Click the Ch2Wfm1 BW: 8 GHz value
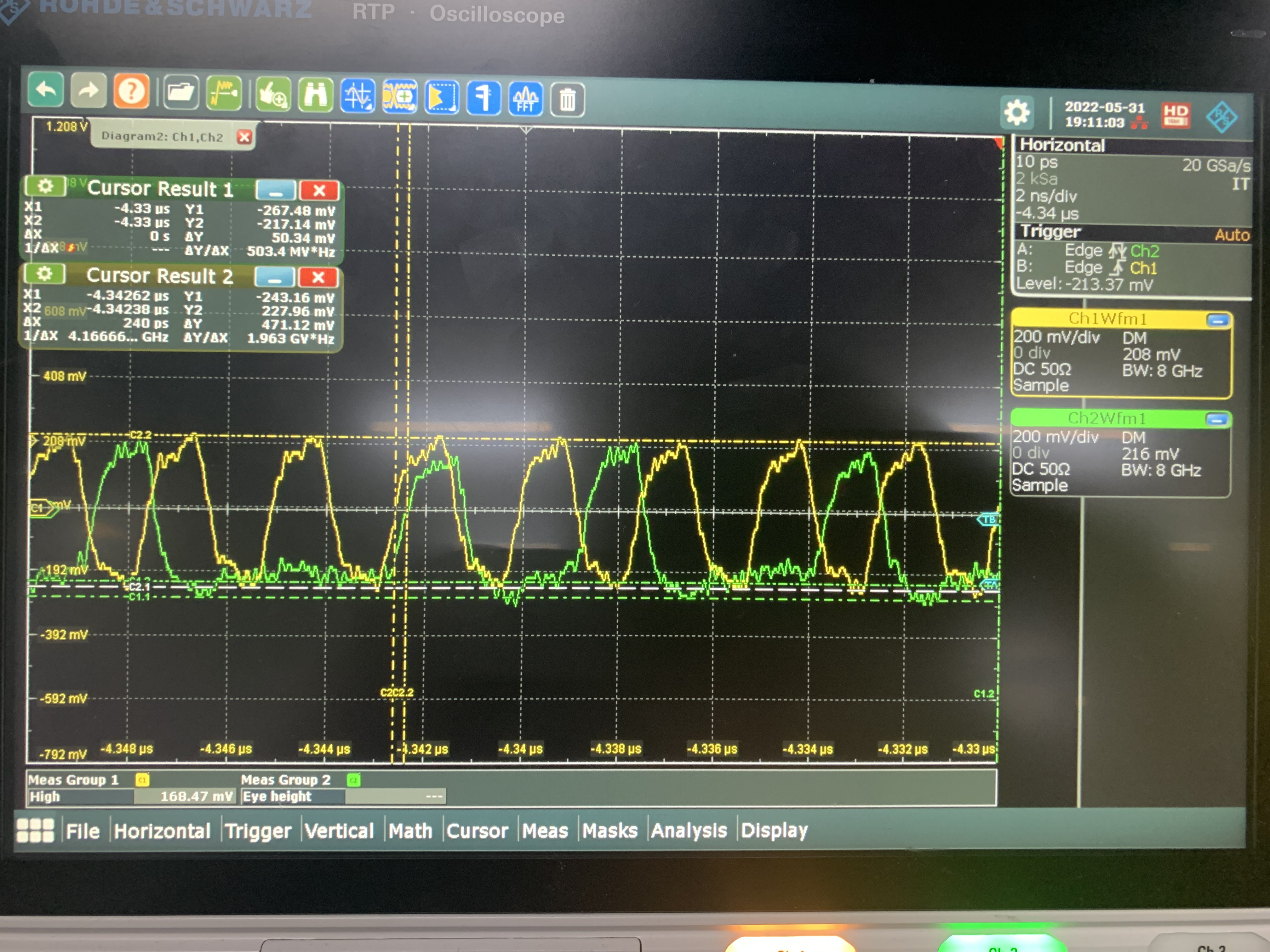 click(x=1161, y=471)
